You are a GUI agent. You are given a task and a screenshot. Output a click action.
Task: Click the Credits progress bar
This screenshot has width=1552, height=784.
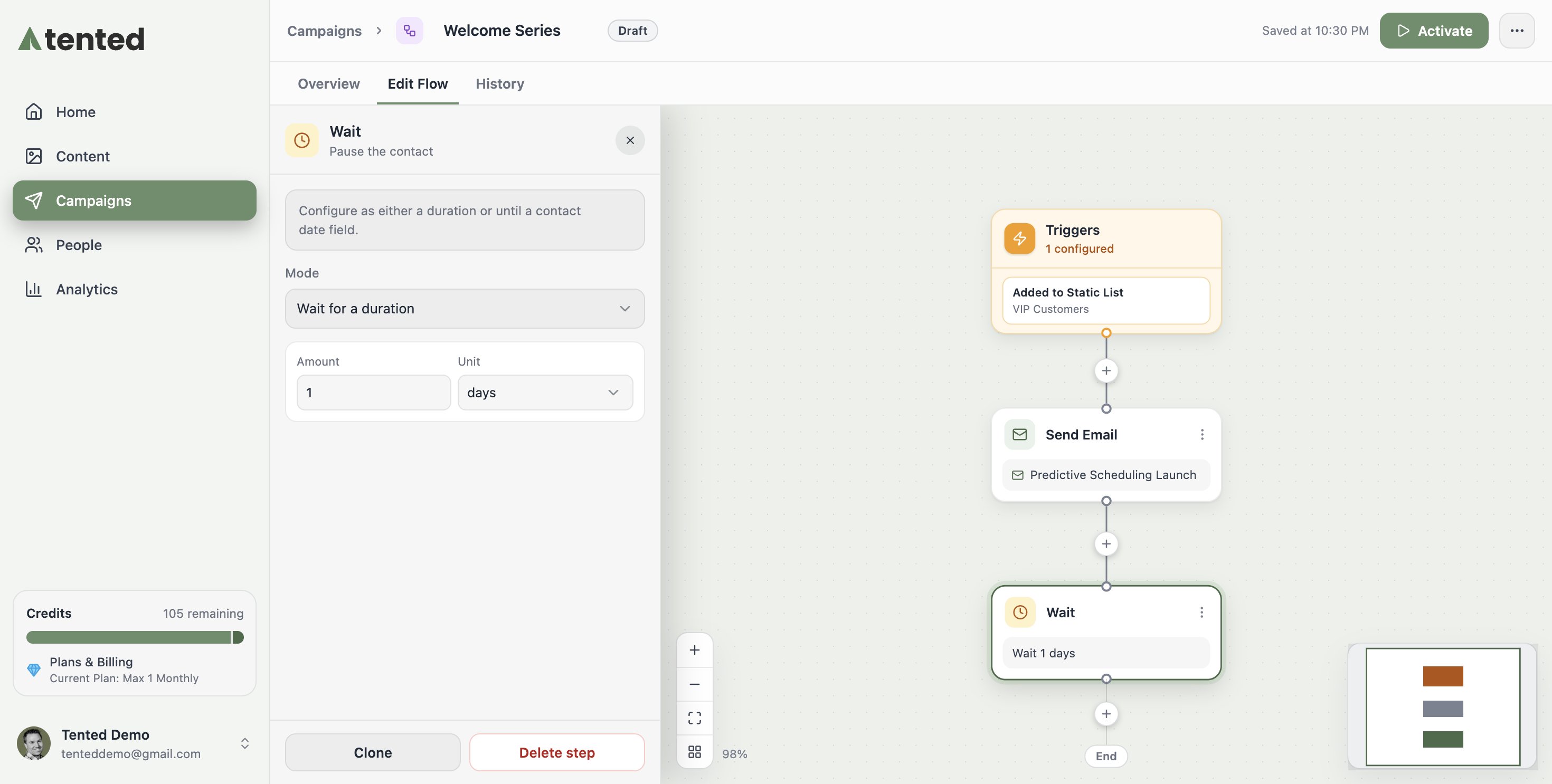[x=135, y=637]
